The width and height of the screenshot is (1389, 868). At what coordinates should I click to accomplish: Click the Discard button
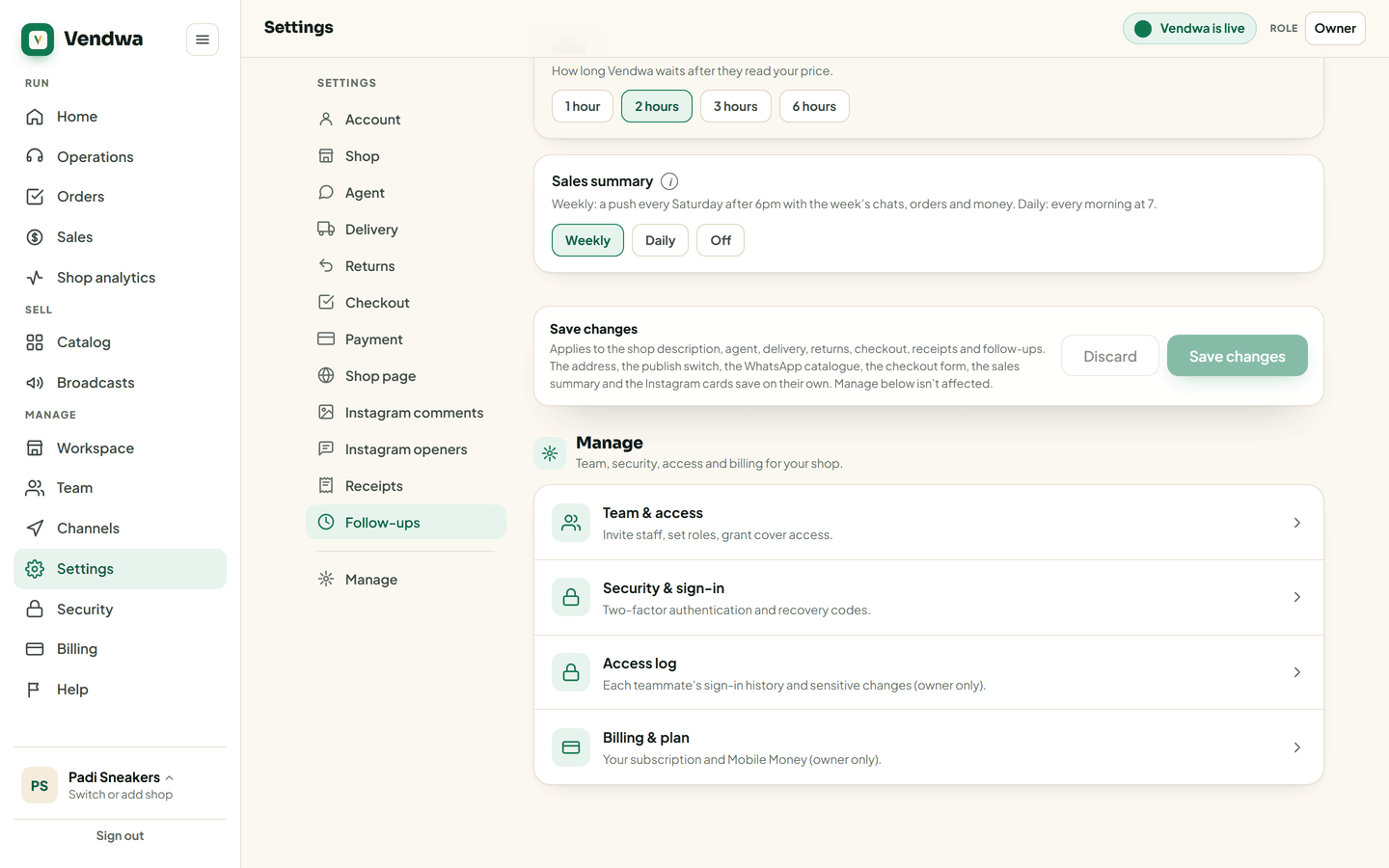point(1110,356)
